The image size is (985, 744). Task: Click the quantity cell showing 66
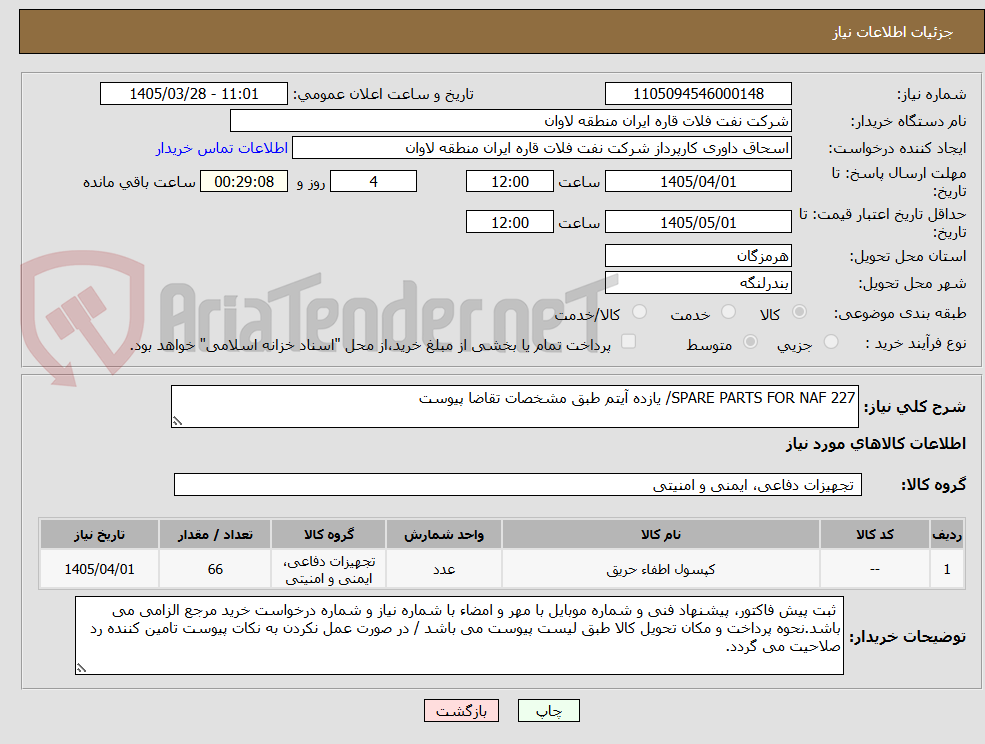215,569
